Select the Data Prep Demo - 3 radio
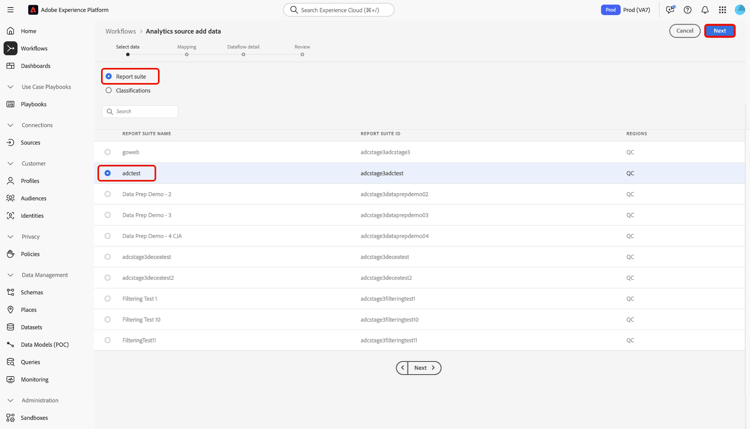Viewport: 750px width, 429px height. pyautogui.click(x=108, y=215)
